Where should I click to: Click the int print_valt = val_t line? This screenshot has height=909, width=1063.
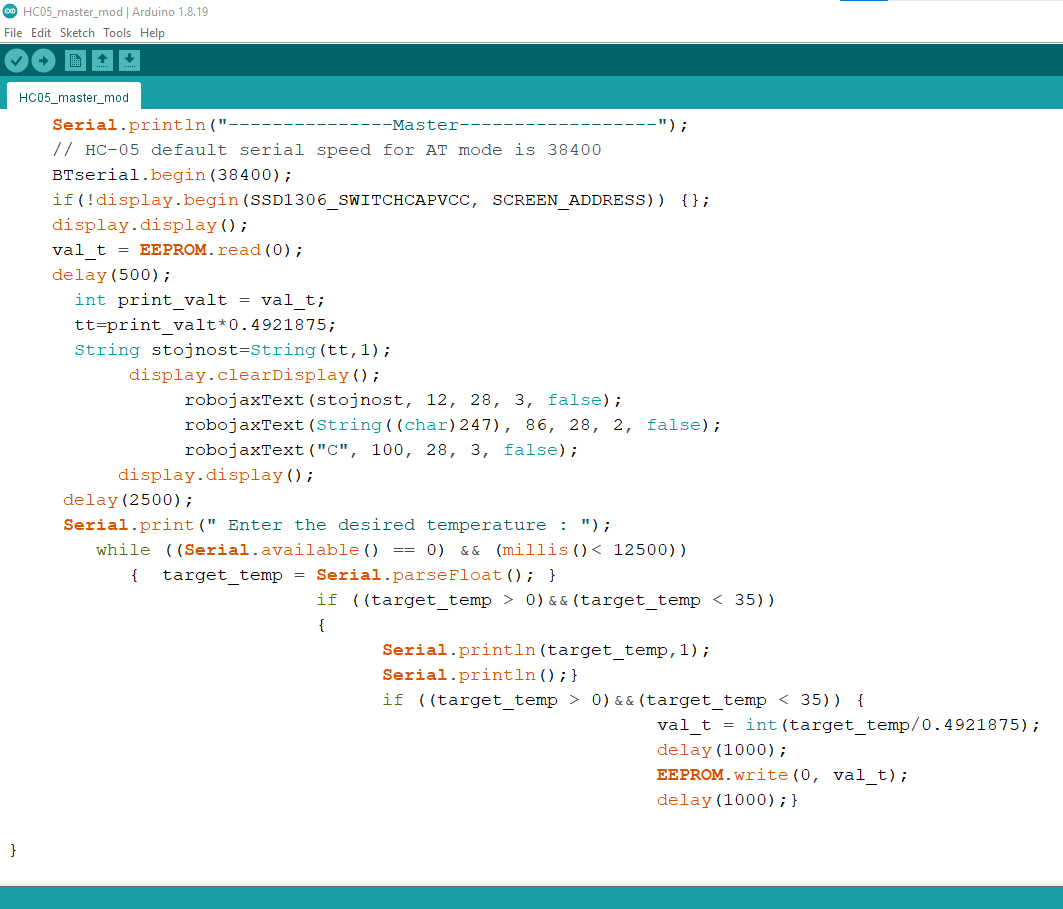point(200,300)
